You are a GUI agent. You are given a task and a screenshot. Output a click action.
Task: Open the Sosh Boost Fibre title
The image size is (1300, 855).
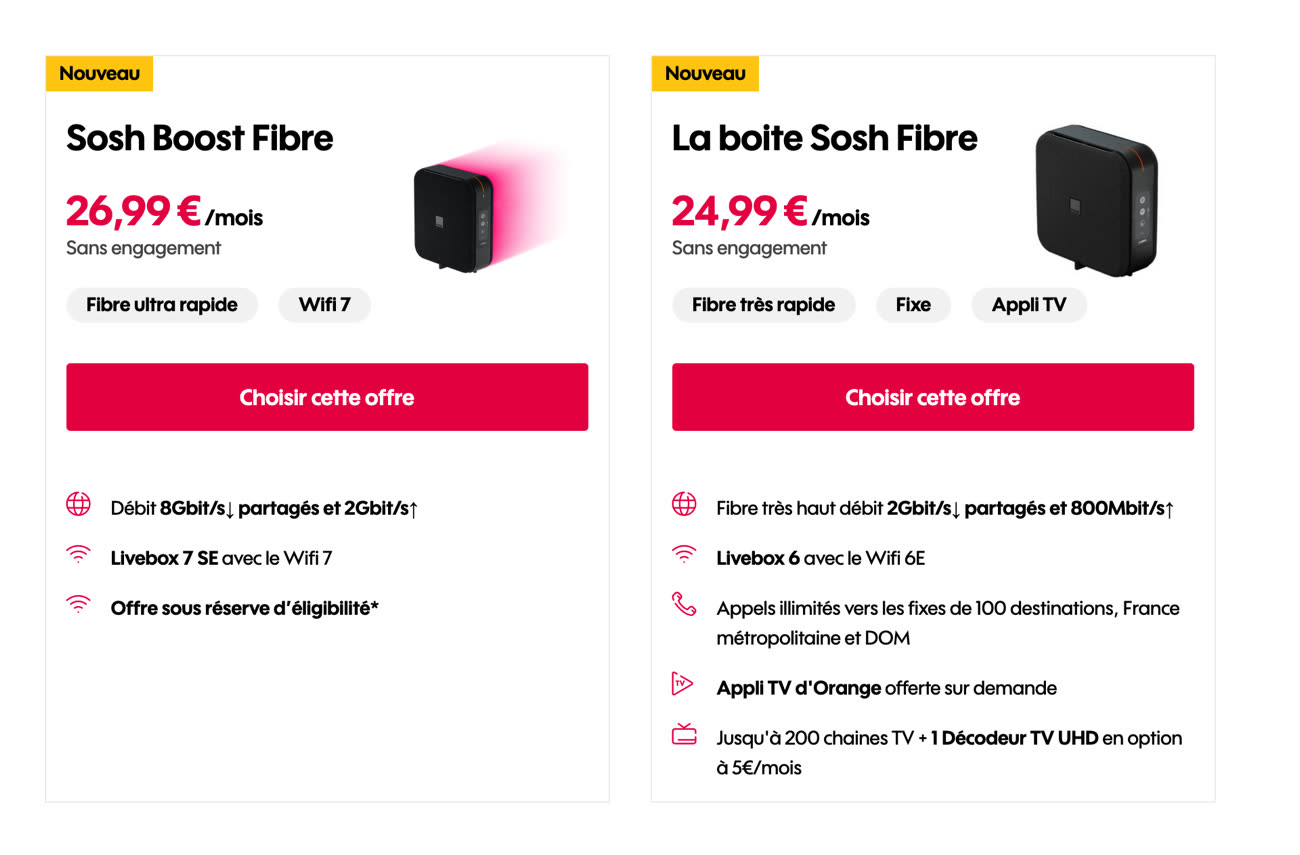click(200, 138)
